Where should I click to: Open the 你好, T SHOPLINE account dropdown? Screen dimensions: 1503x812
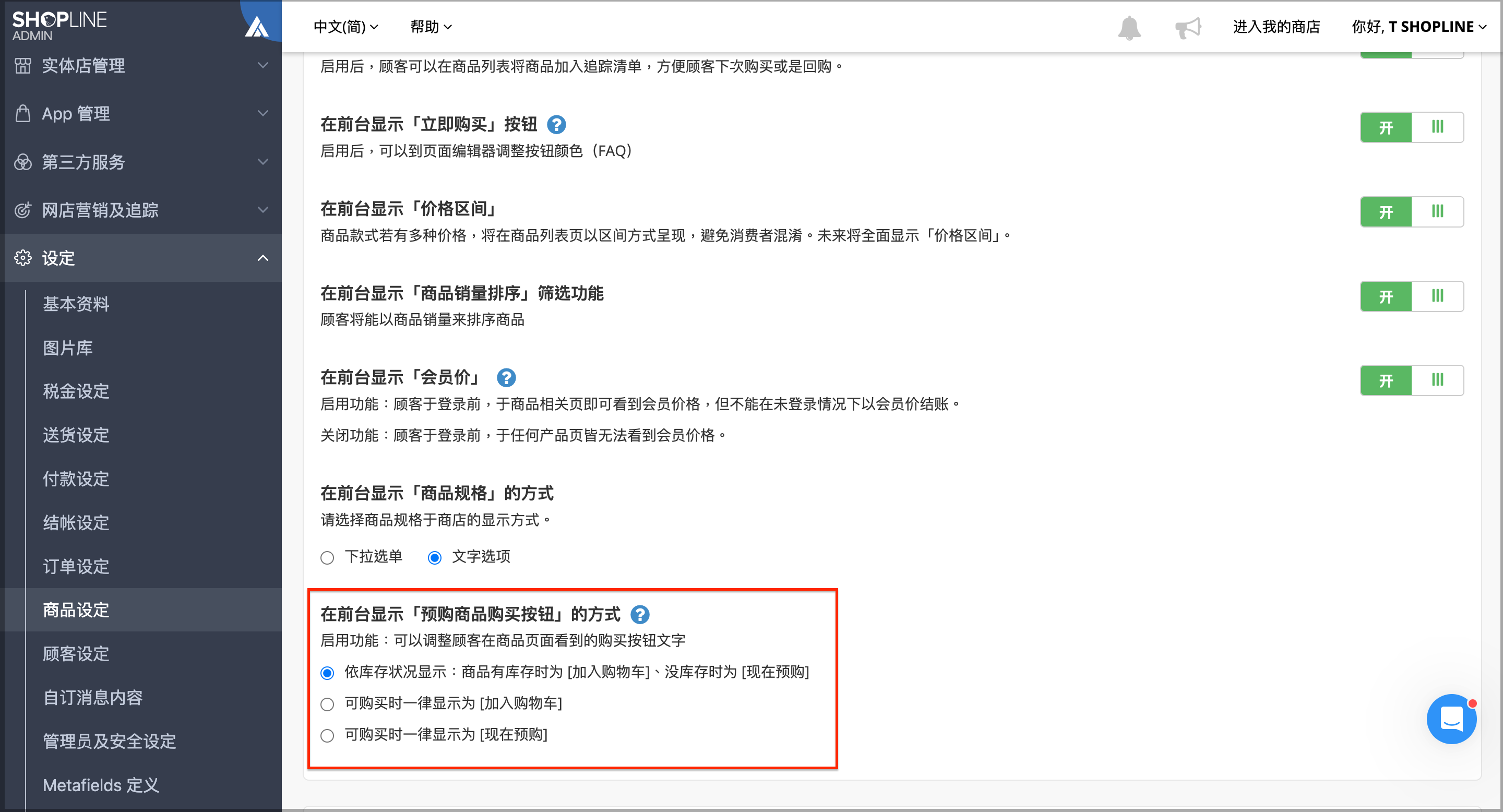click(1419, 27)
